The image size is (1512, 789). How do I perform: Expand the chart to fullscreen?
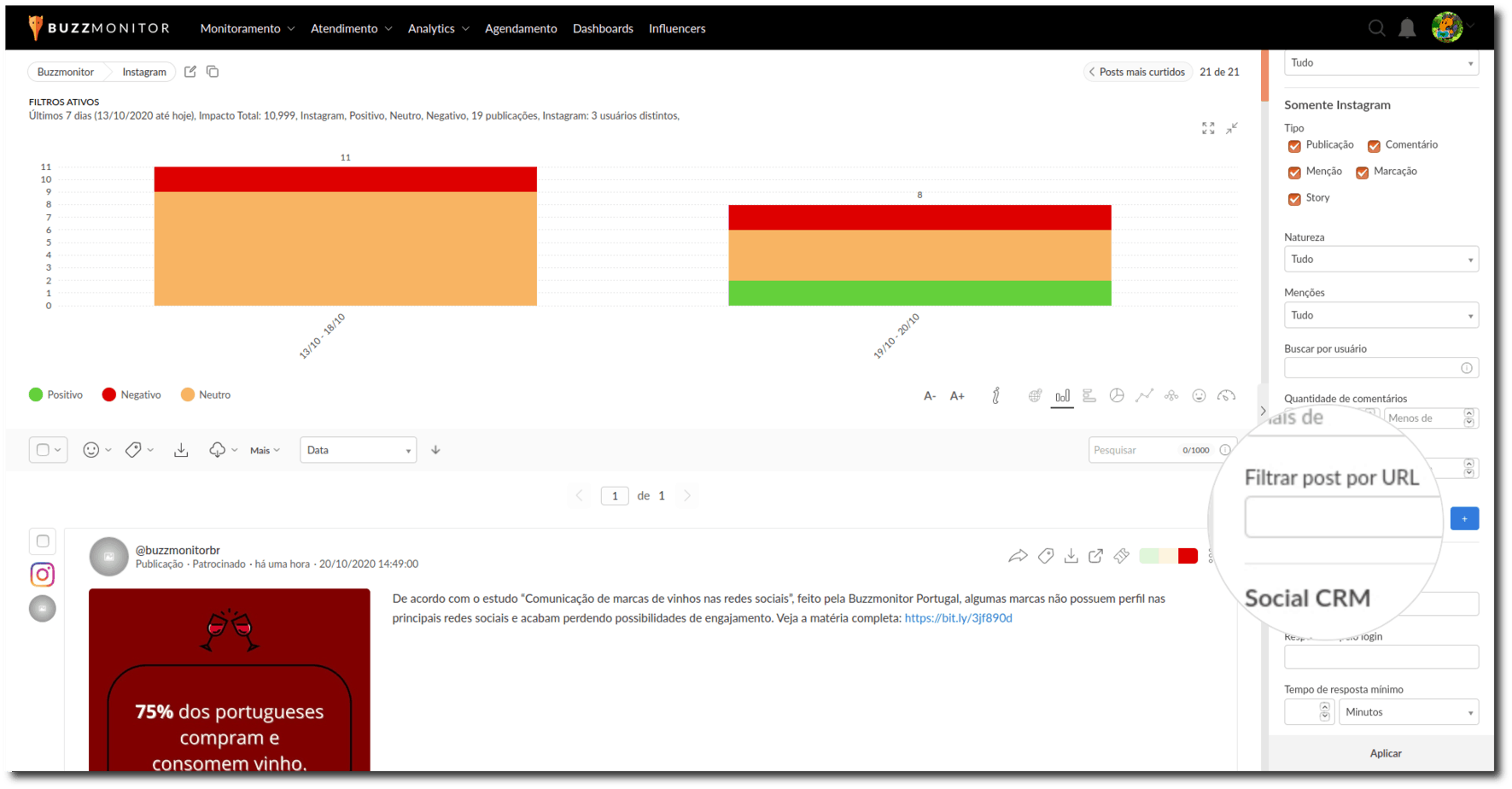[1208, 128]
